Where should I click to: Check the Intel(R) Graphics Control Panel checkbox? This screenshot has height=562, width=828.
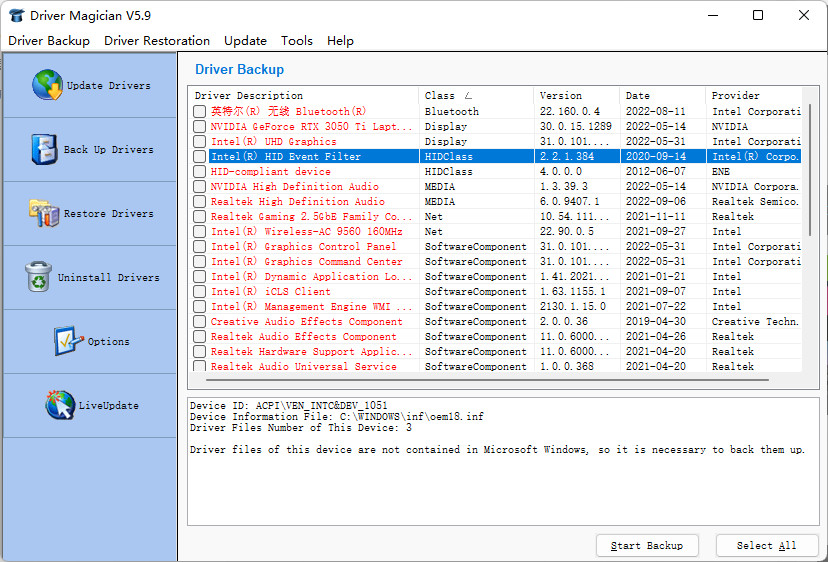pyautogui.click(x=199, y=247)
